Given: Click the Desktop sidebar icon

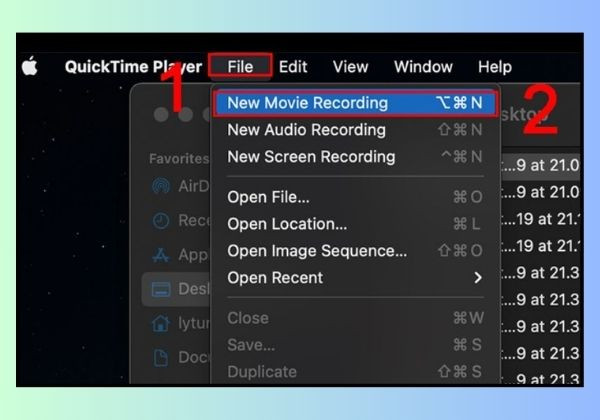Looking at the screenshot, I should [161, 289].
